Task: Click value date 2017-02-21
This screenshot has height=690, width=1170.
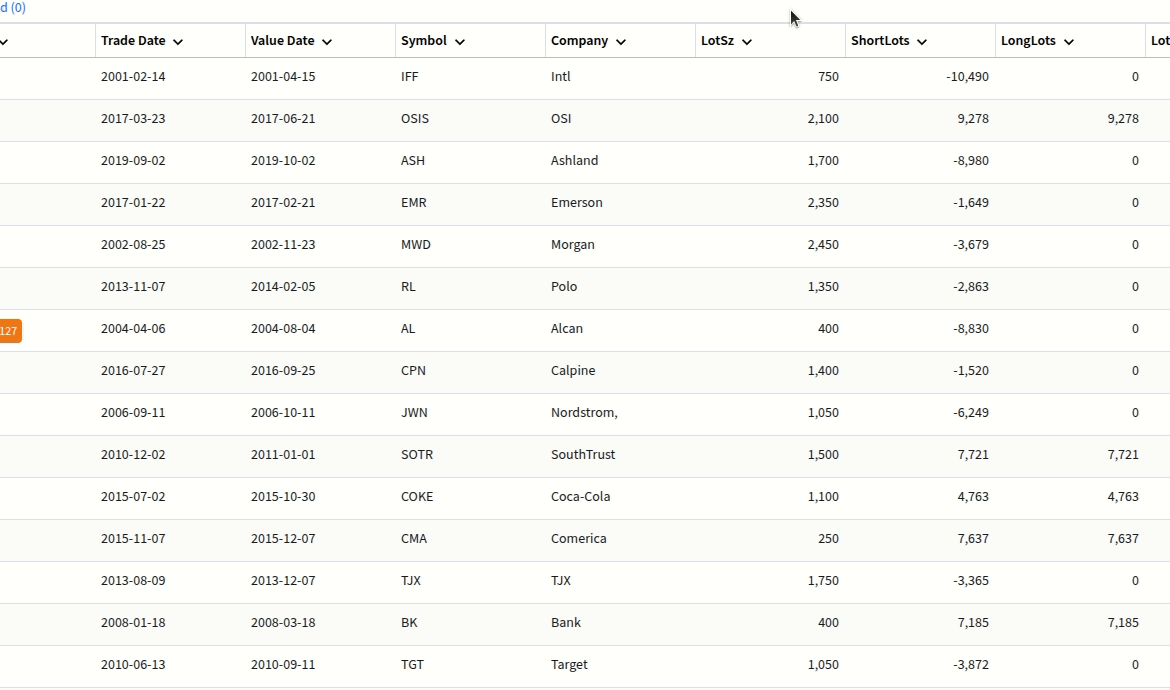Action: point(283,202)
